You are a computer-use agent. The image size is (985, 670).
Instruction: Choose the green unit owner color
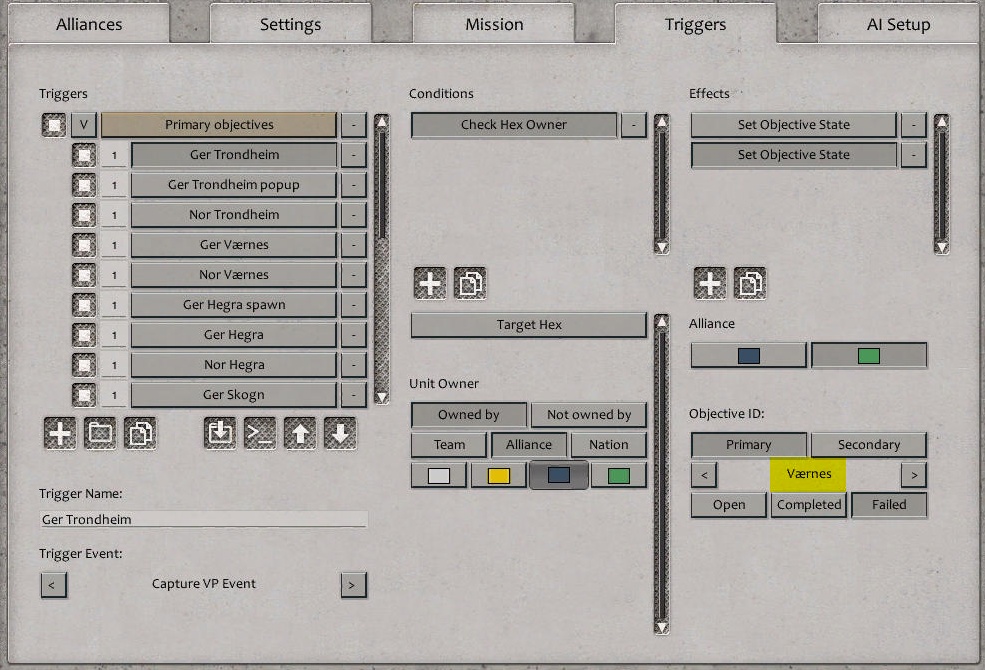pyautogui.click(x=619, y=475)
